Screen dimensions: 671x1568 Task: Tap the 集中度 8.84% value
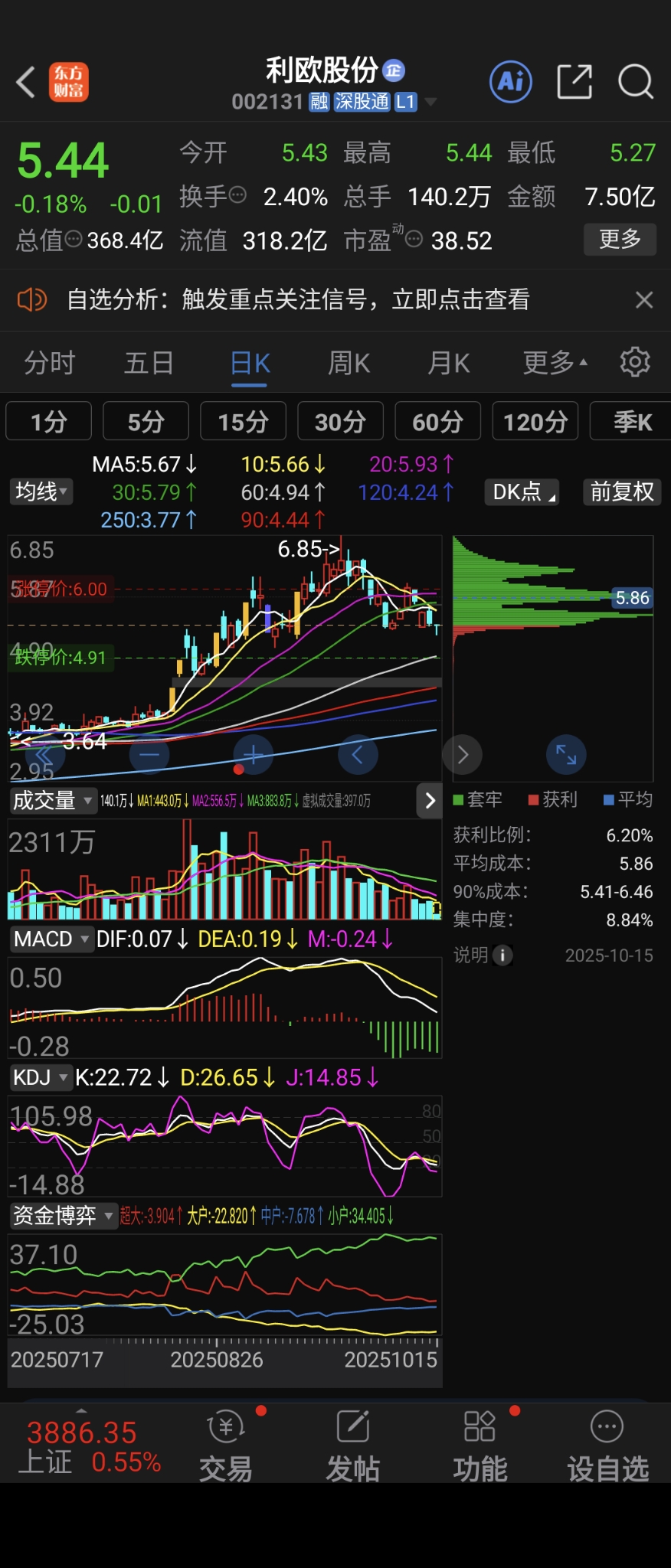pyautogui.click(x=630, y=920)
